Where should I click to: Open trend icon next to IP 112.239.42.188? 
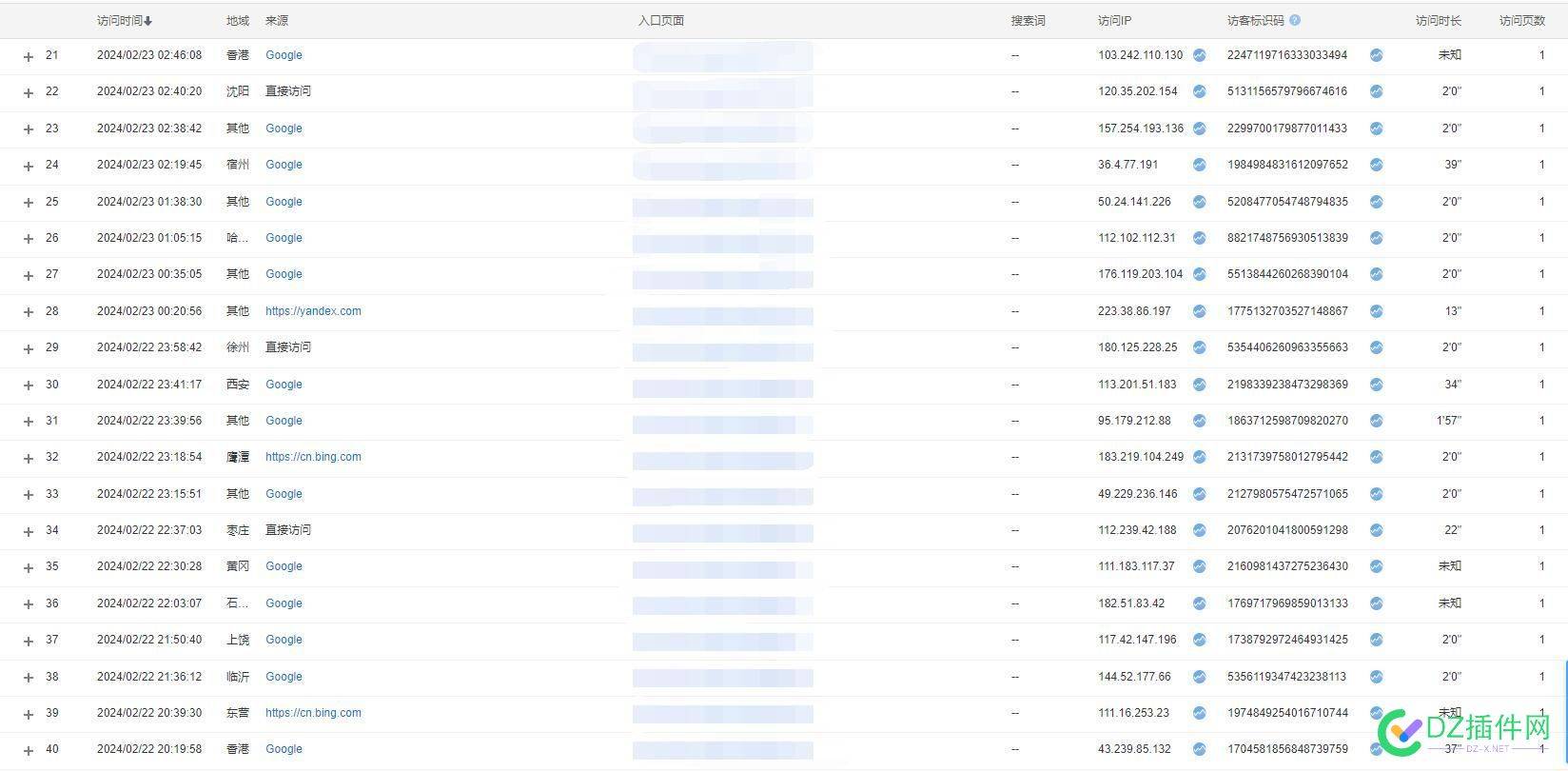[x=1200, y=530]
